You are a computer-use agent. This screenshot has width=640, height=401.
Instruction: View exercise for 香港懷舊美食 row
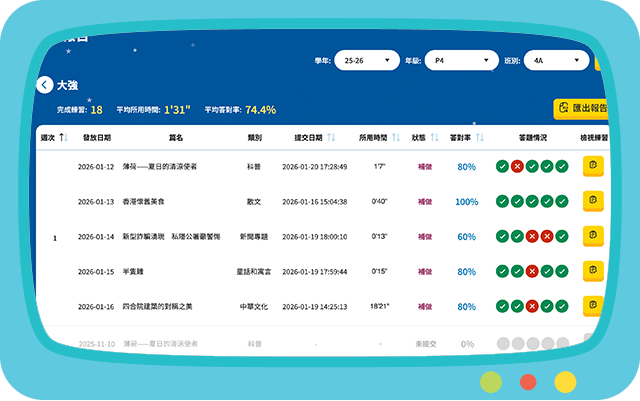pyautogui.click(x=593, y=201)
